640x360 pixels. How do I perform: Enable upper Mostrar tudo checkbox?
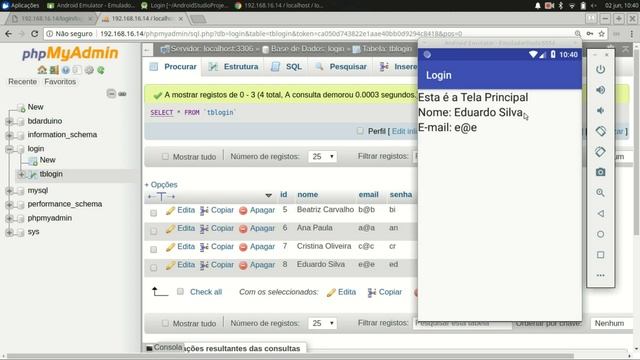point(165,156)
